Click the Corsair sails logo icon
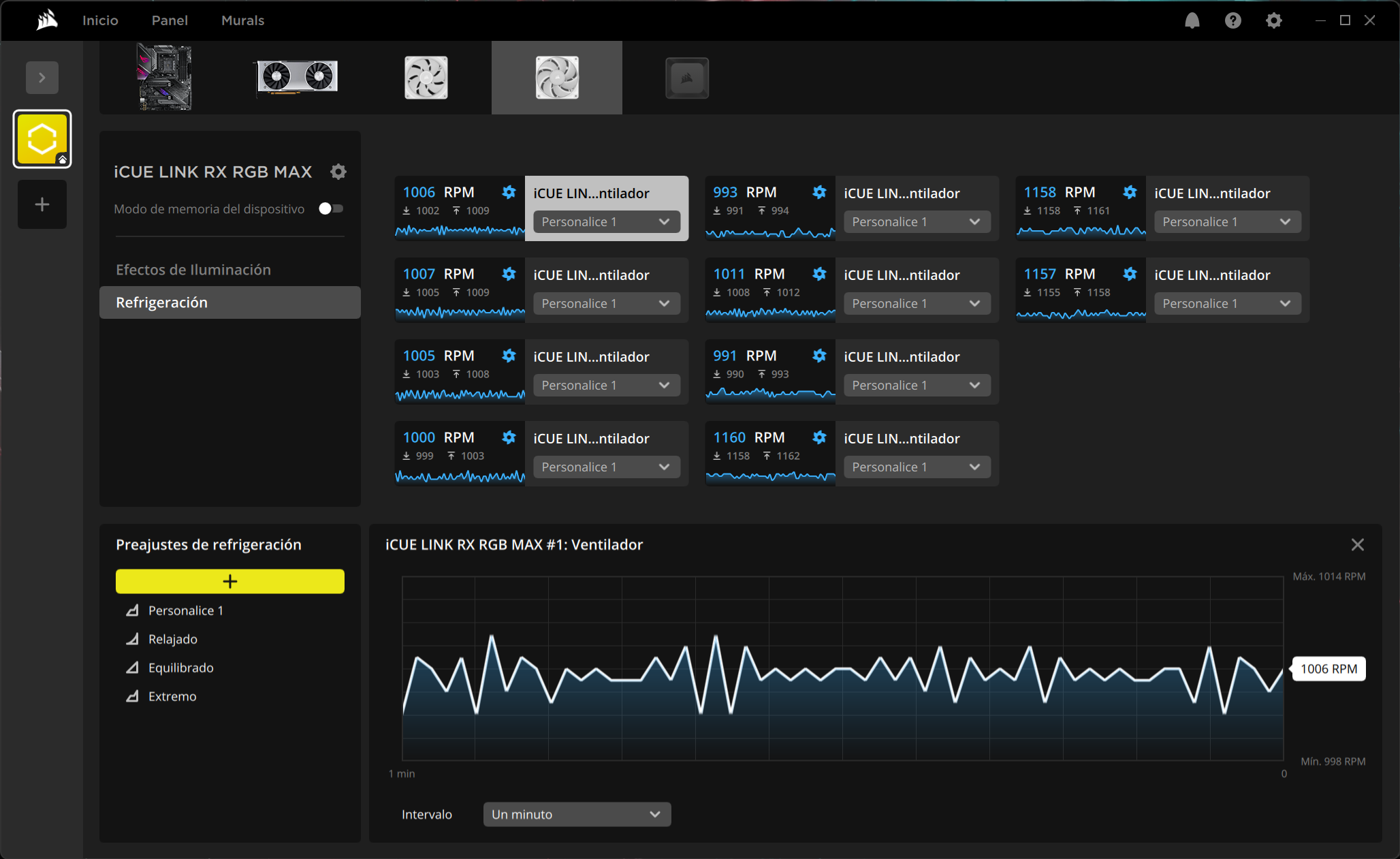1400x859 pixels. (47, 20)
